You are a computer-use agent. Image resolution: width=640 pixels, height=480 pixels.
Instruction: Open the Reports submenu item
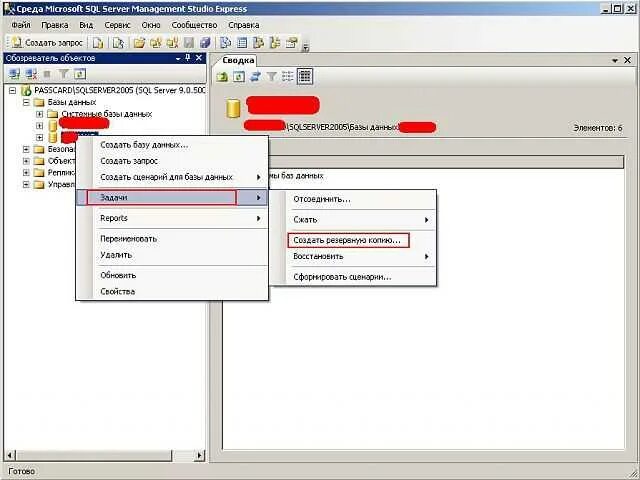[173, 218]
